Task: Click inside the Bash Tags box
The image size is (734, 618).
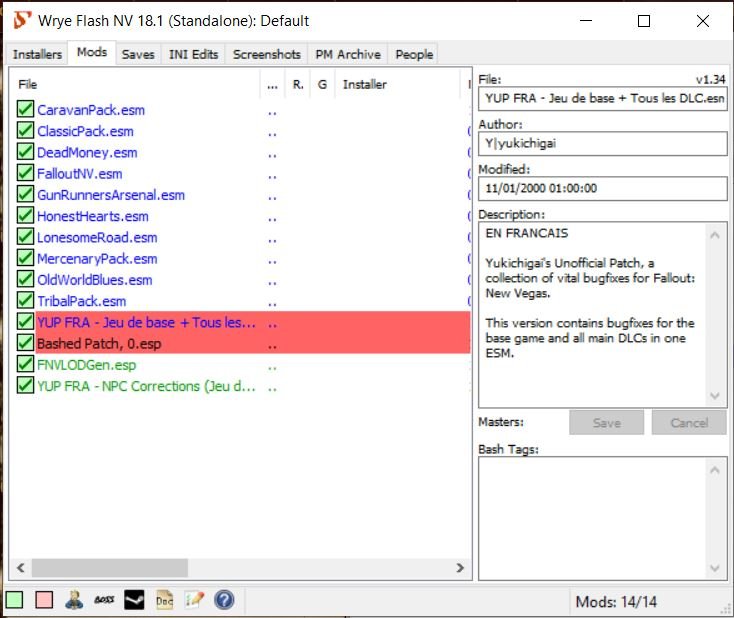Action: (x=593, y=518)
